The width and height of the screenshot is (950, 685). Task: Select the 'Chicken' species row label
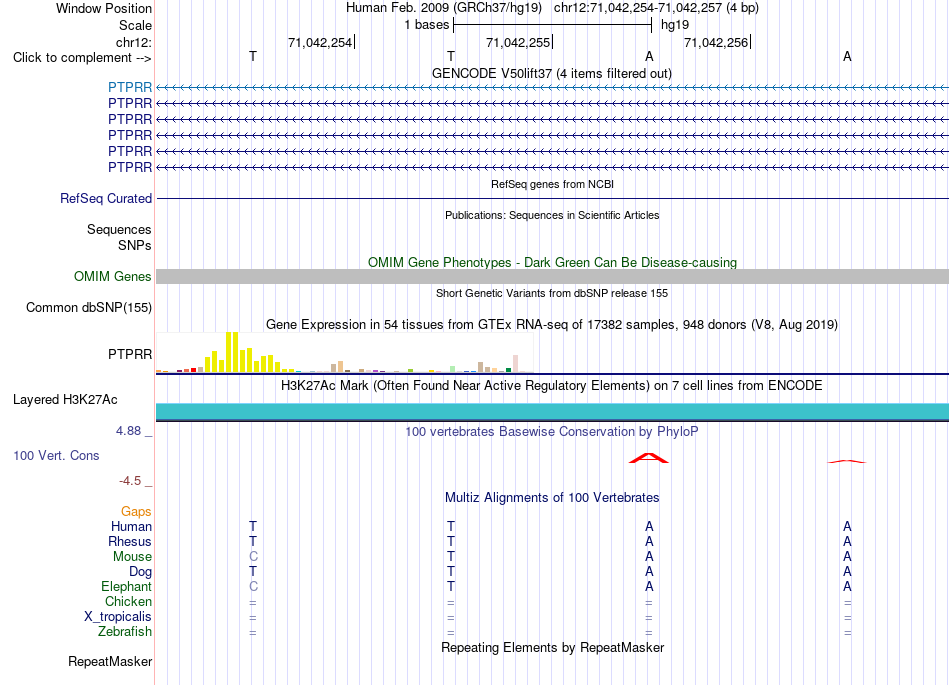128,601
